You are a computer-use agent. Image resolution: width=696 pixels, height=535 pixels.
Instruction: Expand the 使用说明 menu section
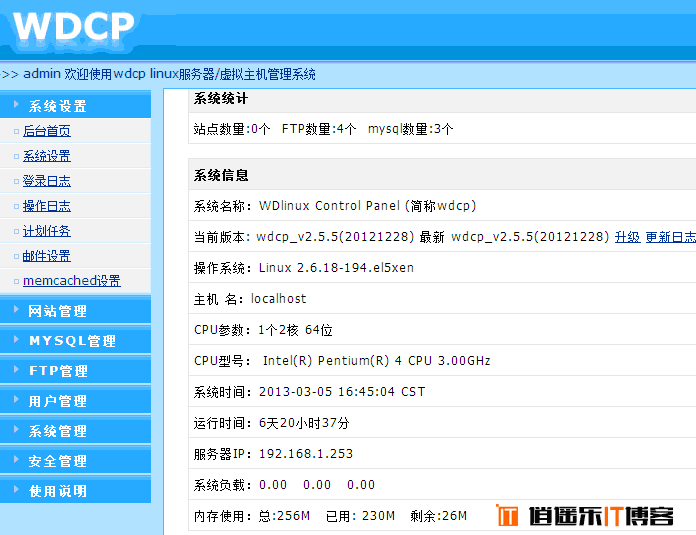tap(75, 490)
